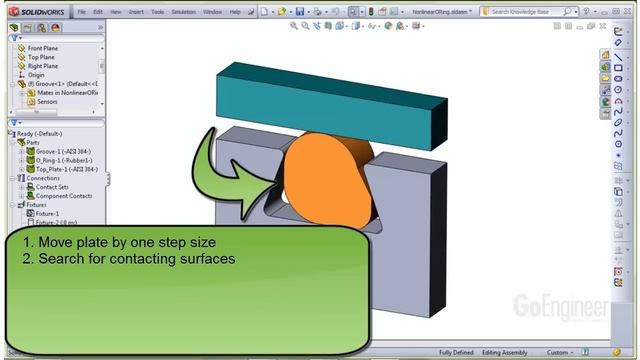Select the Arc sketch tool
This screenshot has width=640, height=360.
click(x=618, y=100)
